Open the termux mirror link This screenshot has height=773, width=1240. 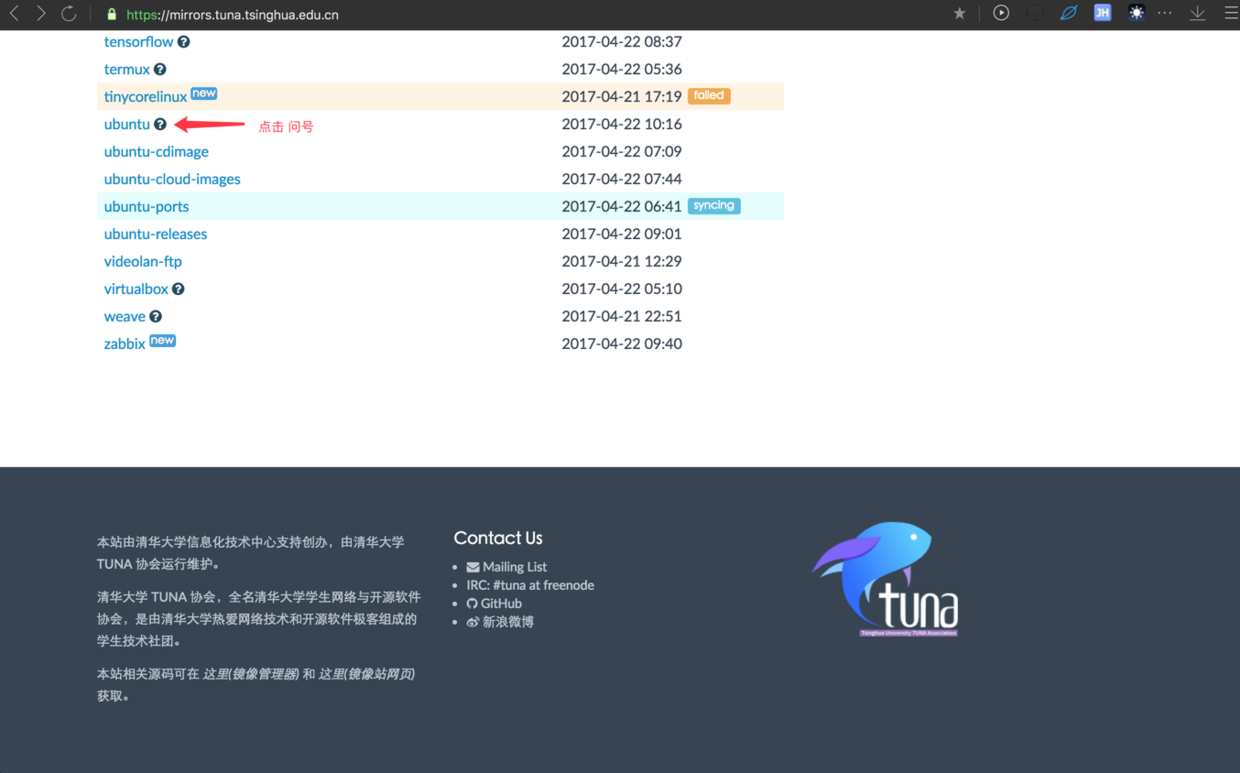click(127, 69)
